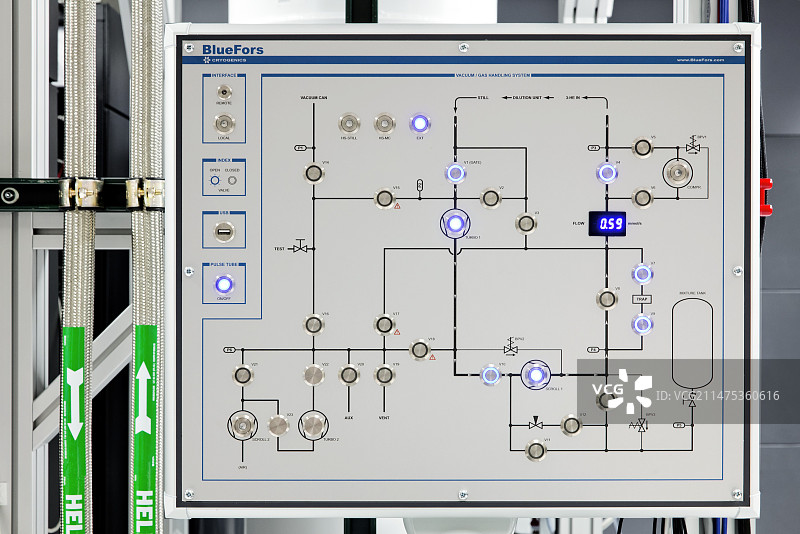The height and width of the screenshot is (534, 800).
Task: Toggle the EXT illuminated button
Action: tap(420, 124)
